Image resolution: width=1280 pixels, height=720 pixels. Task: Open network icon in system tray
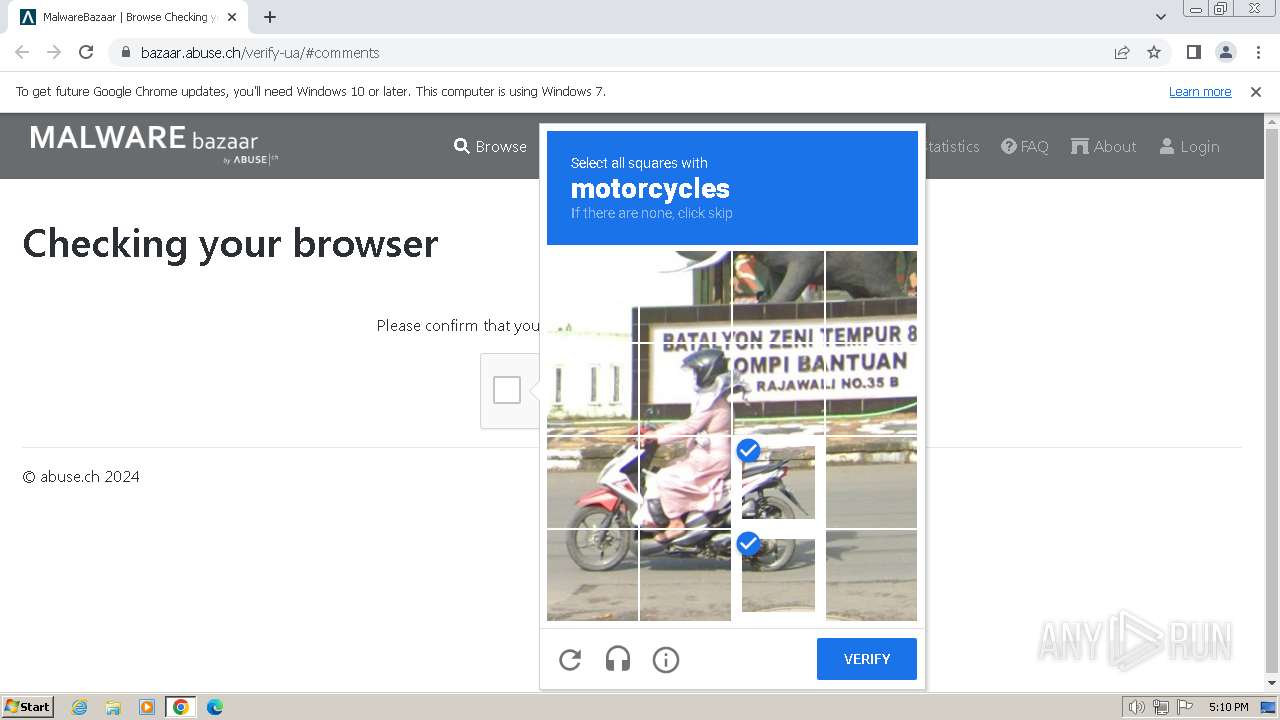pyautogui.click(x=1161, y=707)
